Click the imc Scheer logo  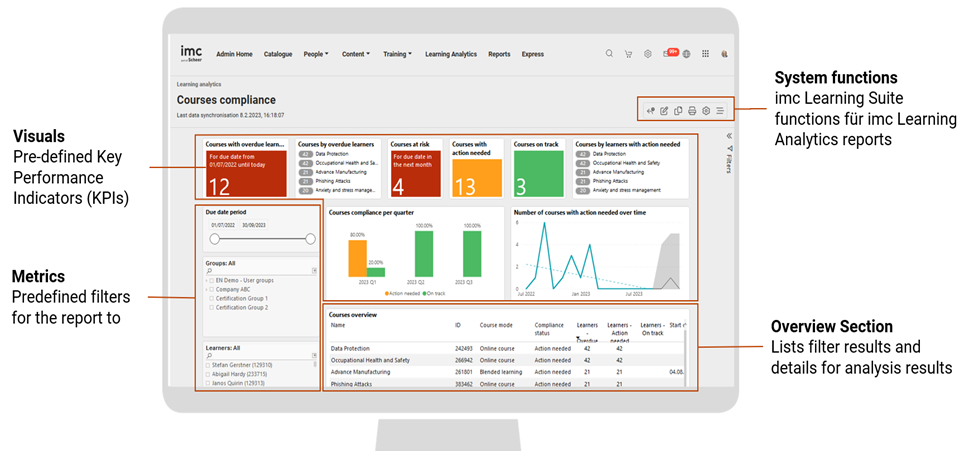pyautogui.click(x=190, y=52)
